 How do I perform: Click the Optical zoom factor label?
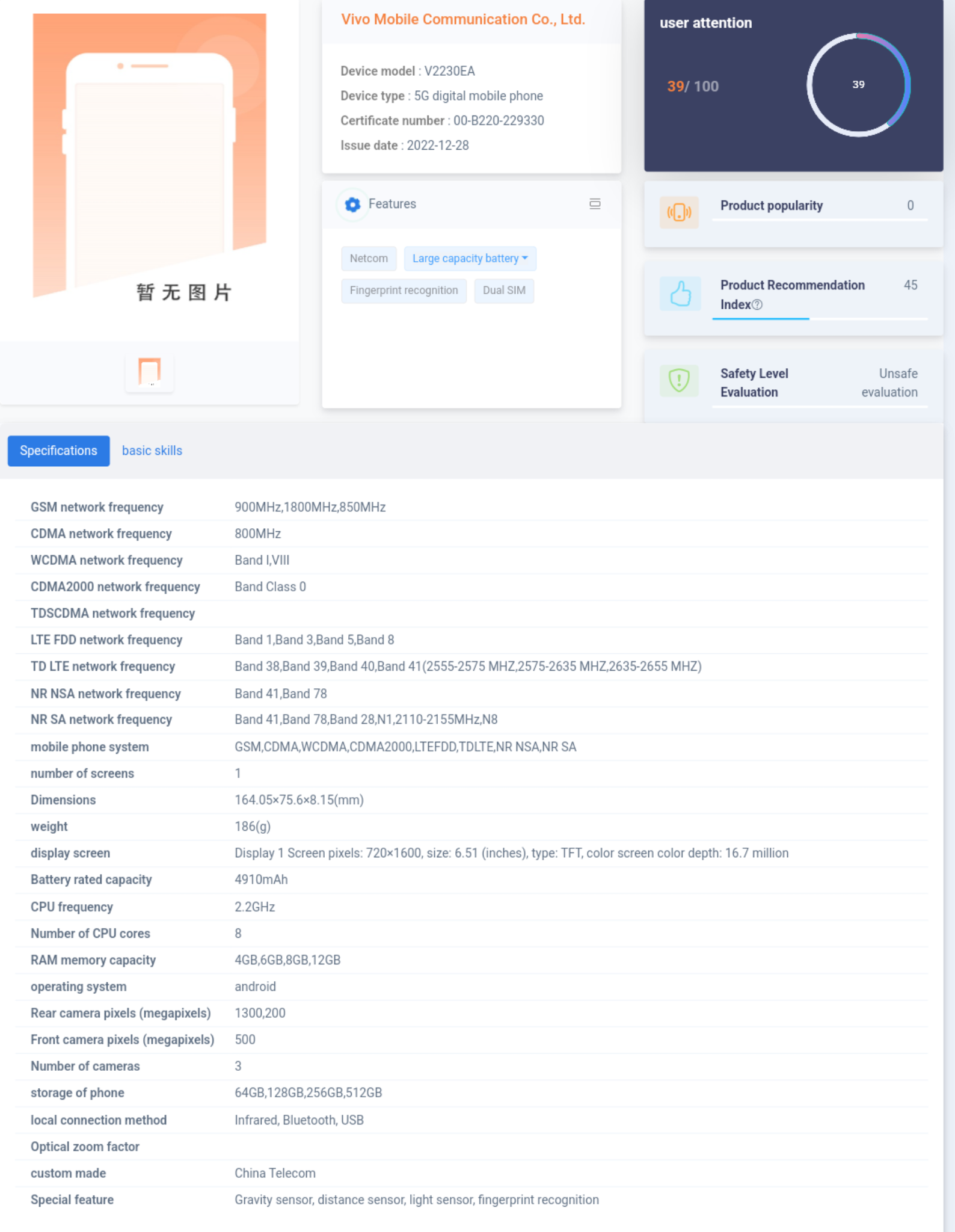85,1147
